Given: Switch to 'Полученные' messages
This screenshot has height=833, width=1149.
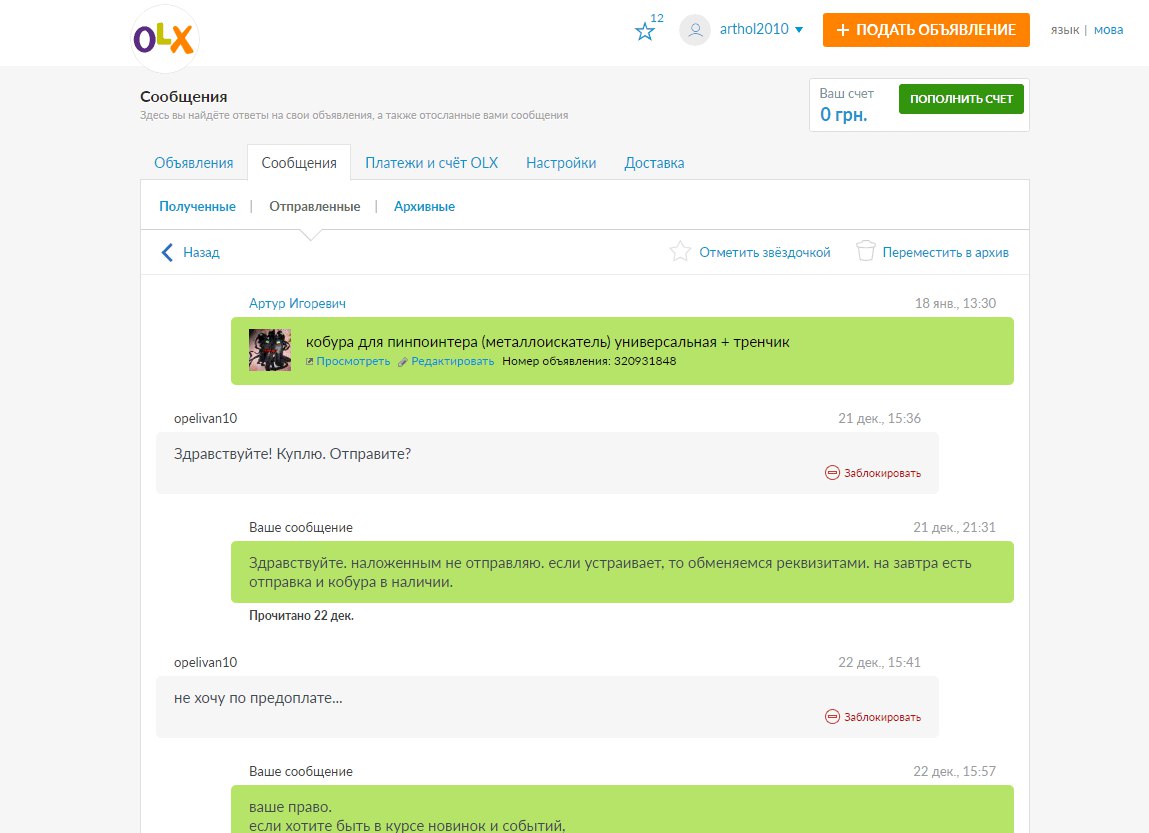Looking at the screenshot, I should (197, 207).
